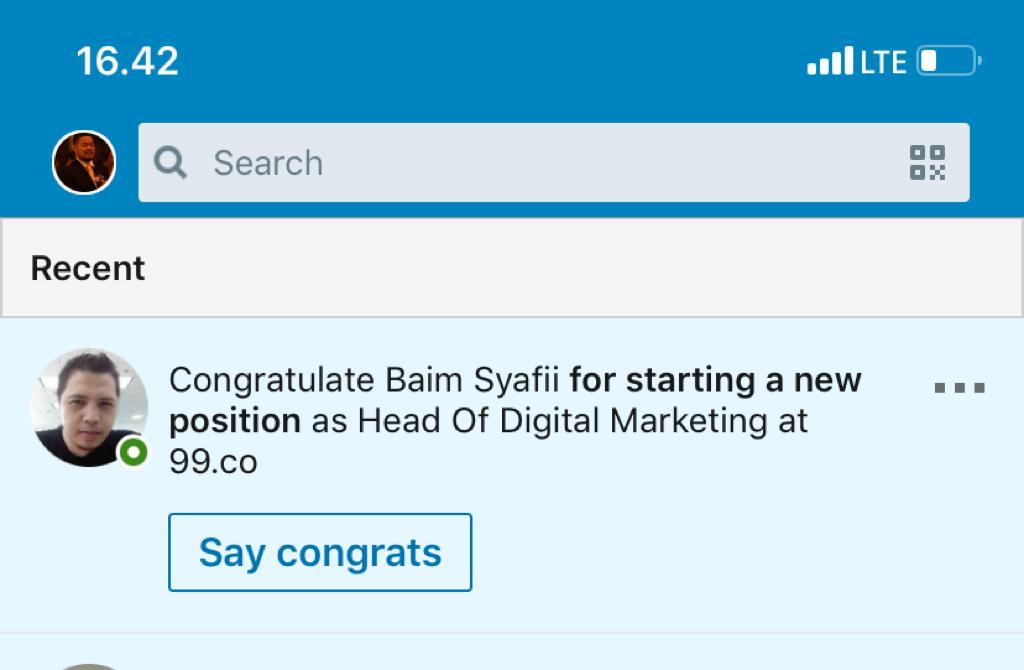Tap the LTE network indicator
Screen dimensions: 1024x670
[883, 62]
